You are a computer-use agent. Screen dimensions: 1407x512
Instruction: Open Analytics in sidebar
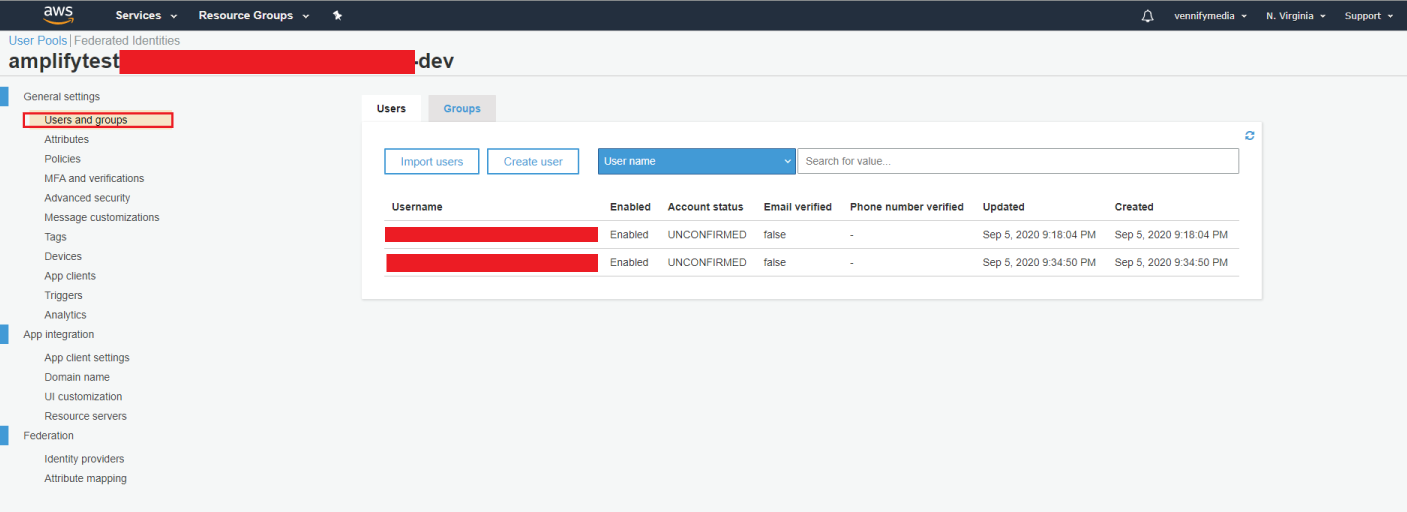pos(65,315)
